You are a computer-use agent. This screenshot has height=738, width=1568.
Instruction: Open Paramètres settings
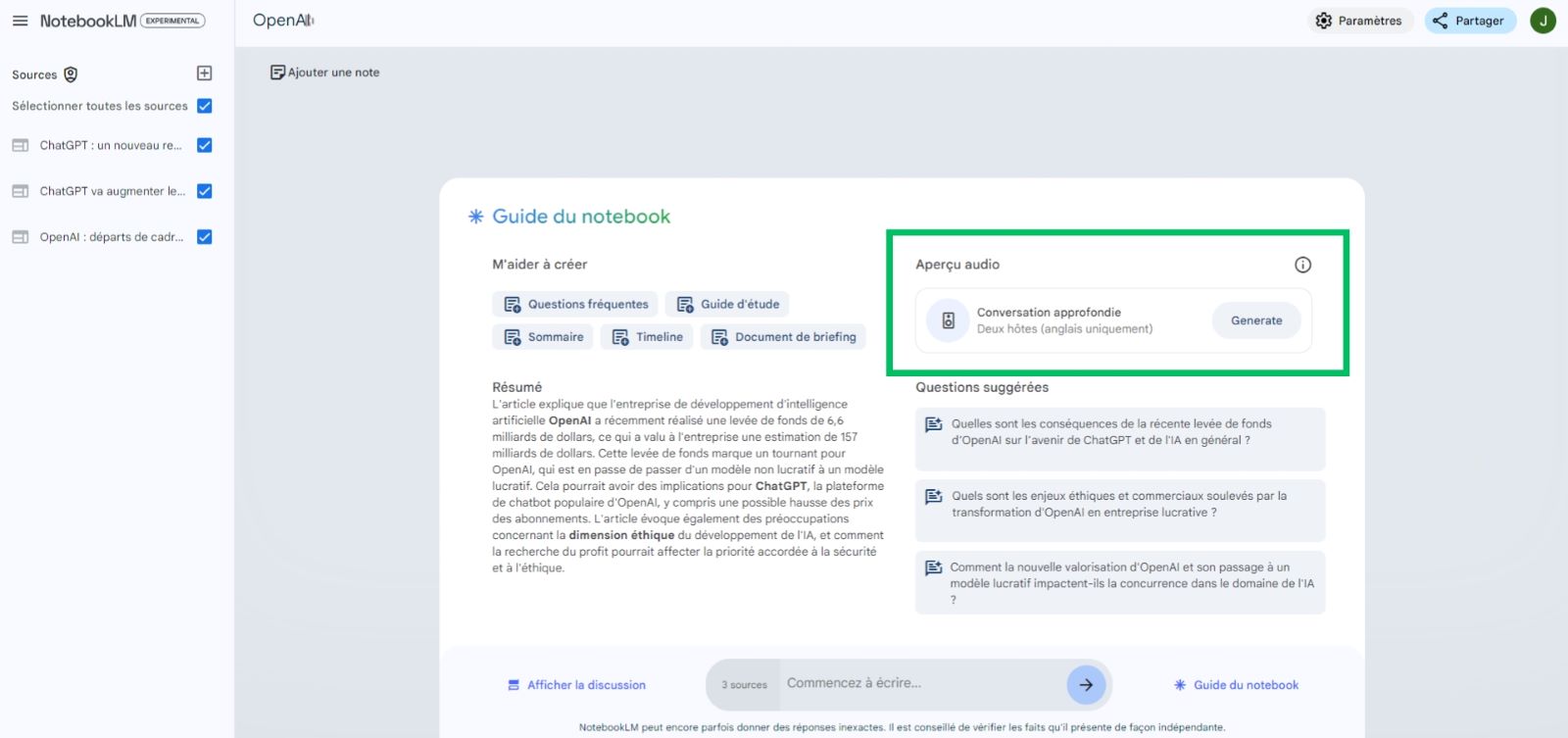click(1359, 21)
